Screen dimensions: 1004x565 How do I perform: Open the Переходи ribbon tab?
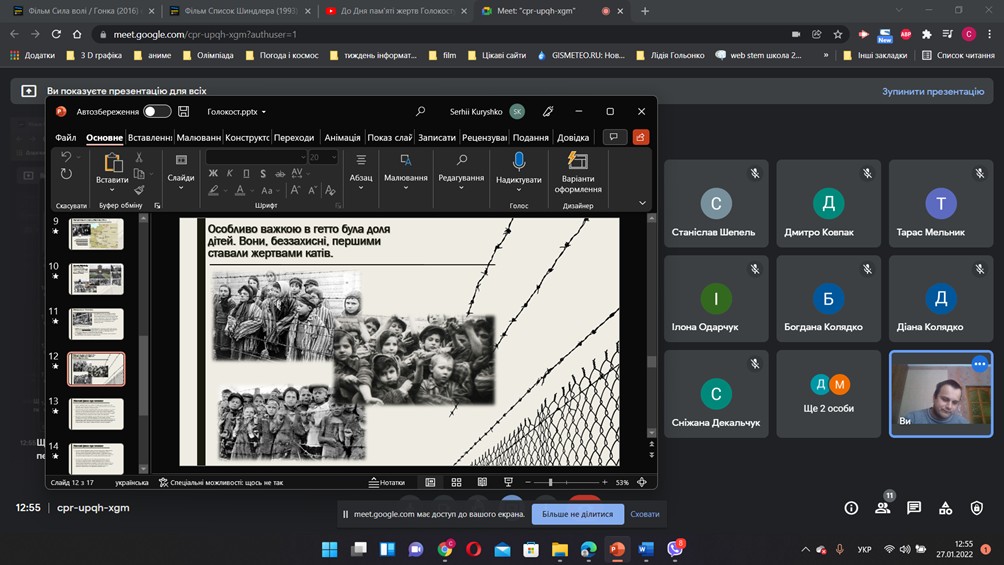(294, 137)
